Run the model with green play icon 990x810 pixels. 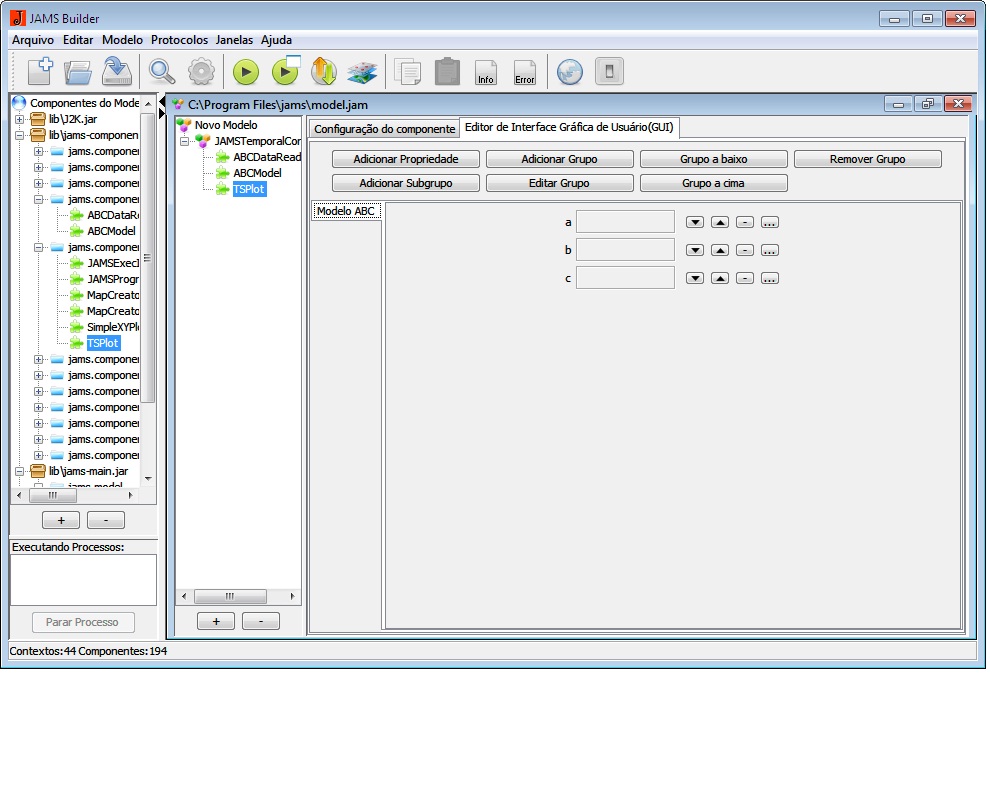(x=246, y=71)
